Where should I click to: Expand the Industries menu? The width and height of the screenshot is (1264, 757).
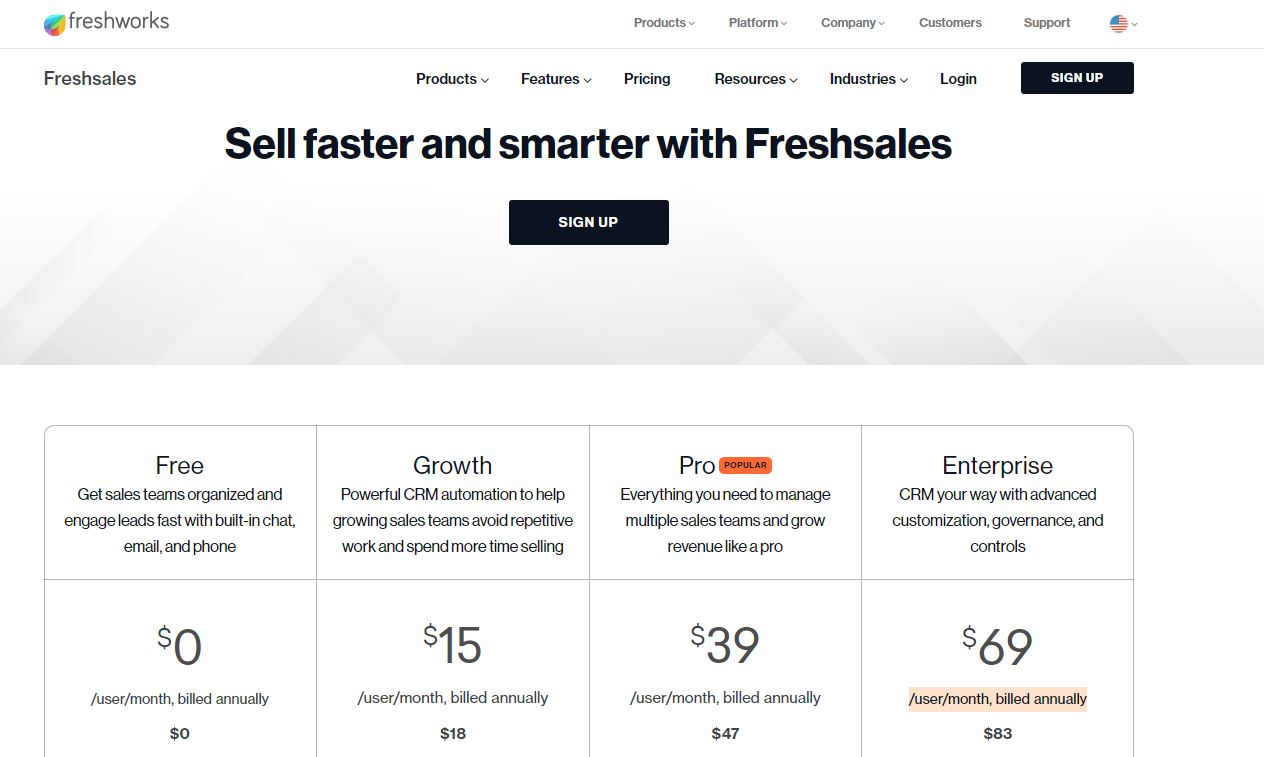[x=869, y=79]
